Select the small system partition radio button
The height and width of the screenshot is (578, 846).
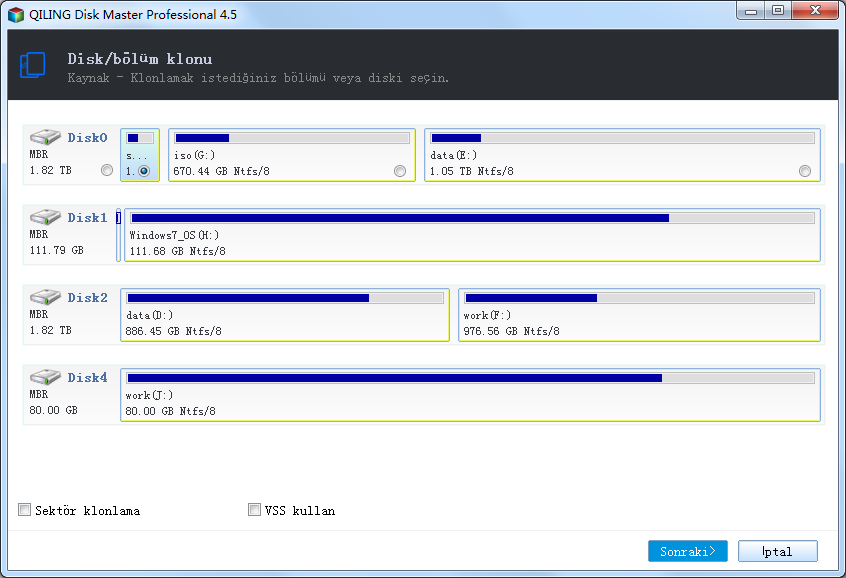tap(144, 171)
